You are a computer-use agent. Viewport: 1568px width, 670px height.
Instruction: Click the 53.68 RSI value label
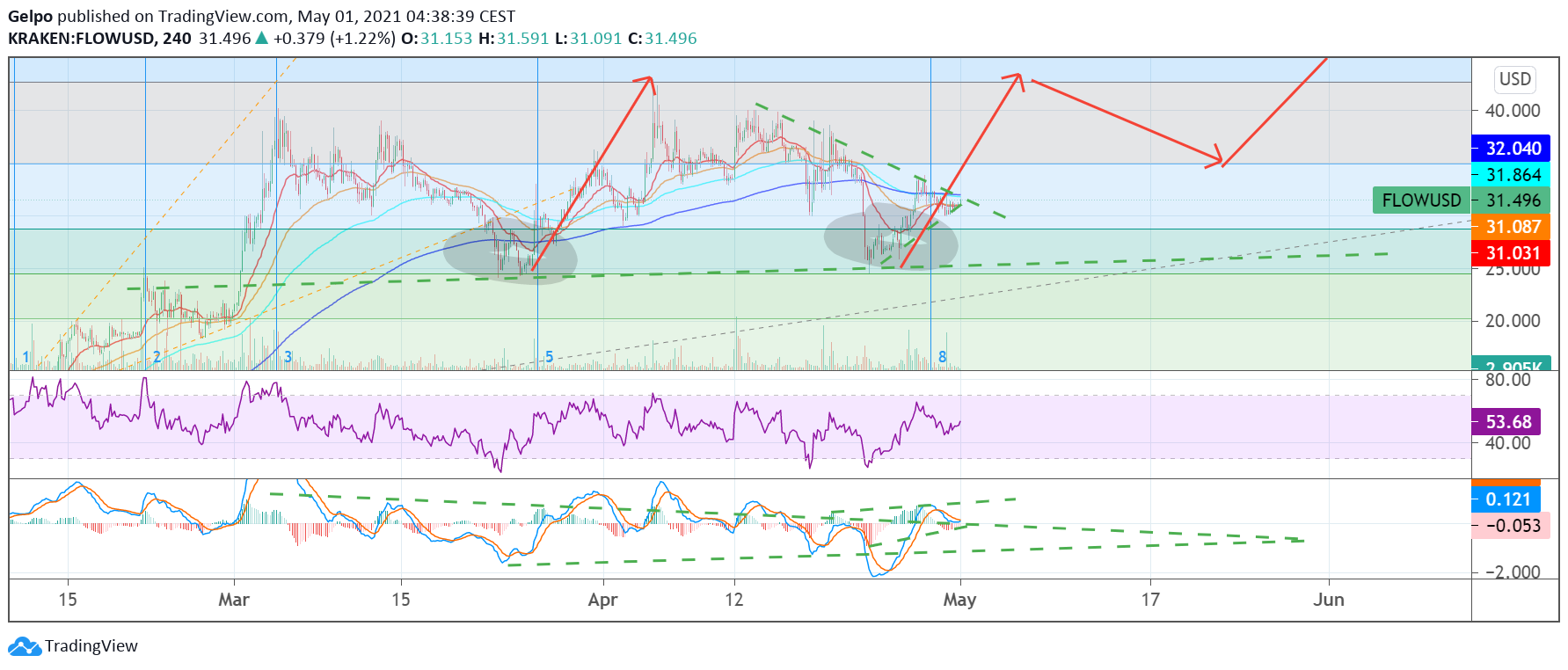1506,422
